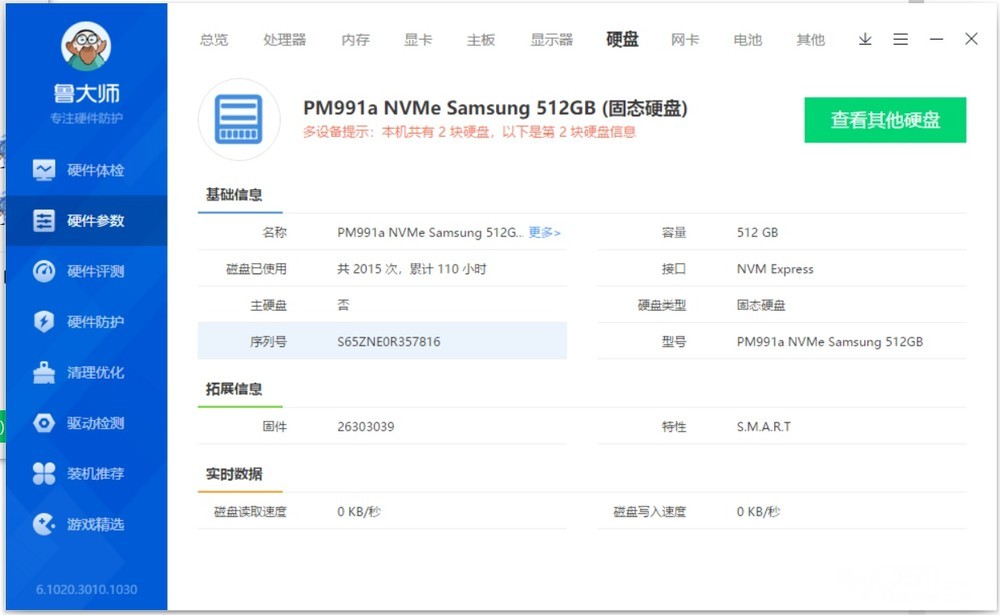Select the 硬件参数 sidebar icon
This screenshot has width=1000, height=615.
click(43, 221)
